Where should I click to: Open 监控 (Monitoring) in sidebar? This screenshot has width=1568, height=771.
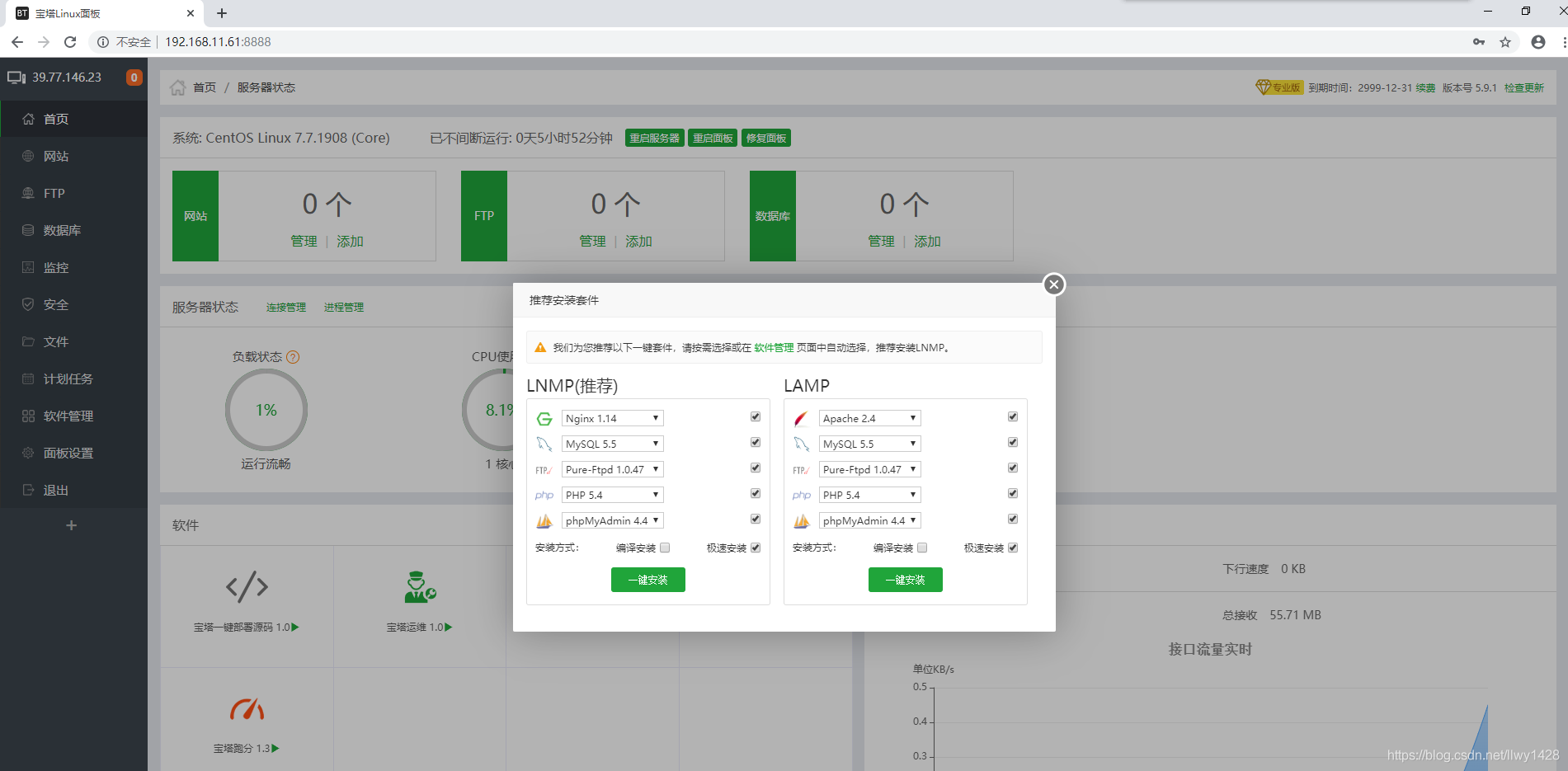(73, 267)
